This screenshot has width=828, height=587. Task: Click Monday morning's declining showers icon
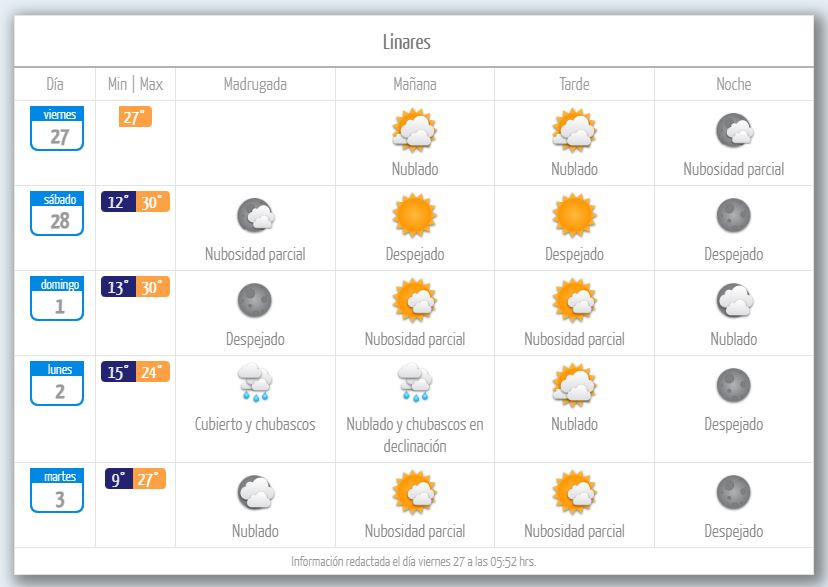pos(414,384)
